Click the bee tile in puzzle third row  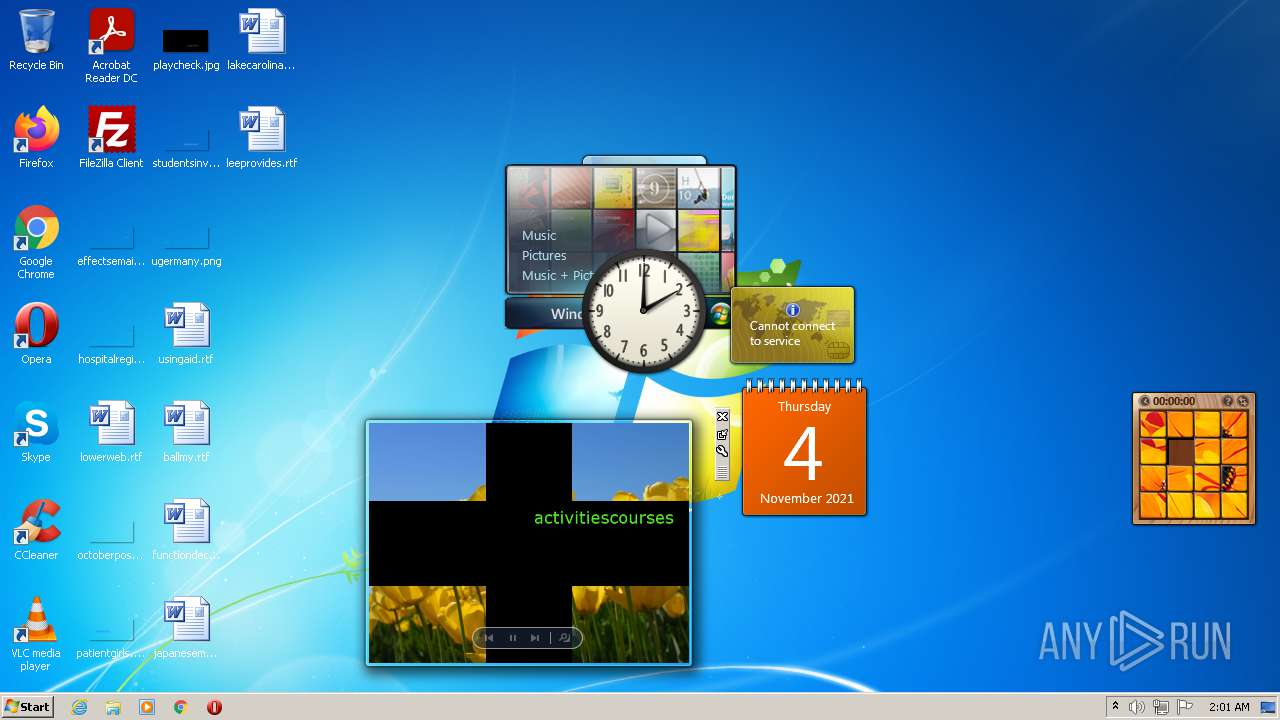(x=1234, y=478)
